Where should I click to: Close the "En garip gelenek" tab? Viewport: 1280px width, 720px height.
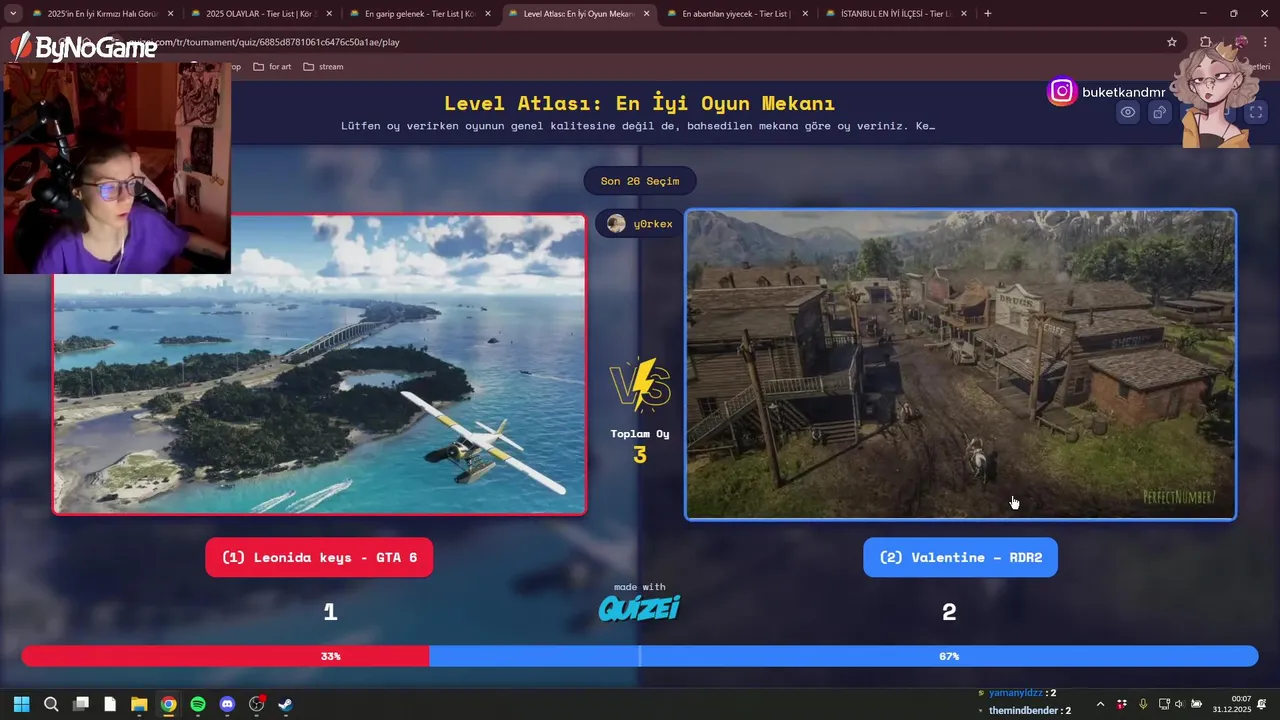click(488, 14)
